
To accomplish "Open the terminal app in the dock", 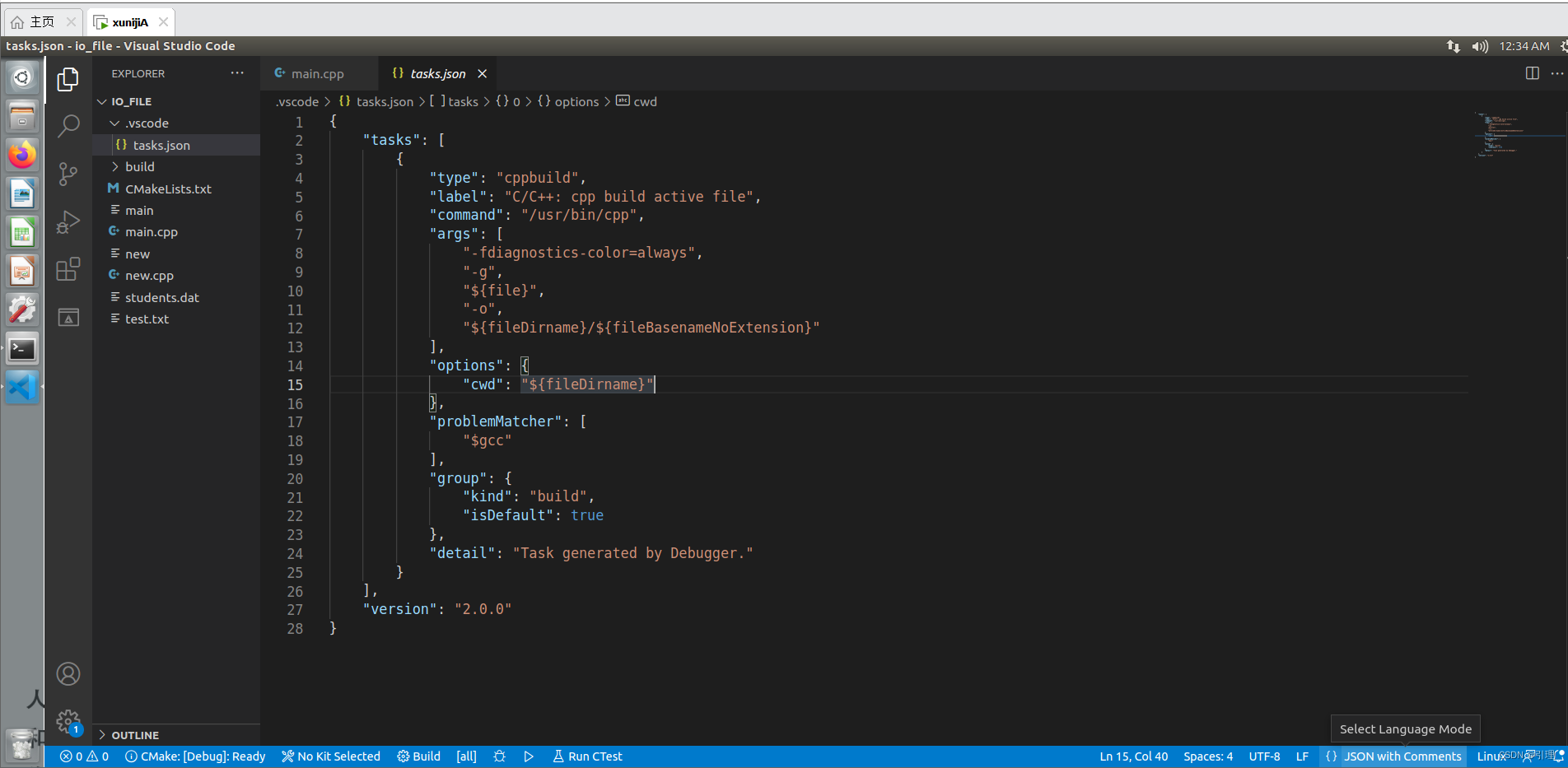I will 21,348.
